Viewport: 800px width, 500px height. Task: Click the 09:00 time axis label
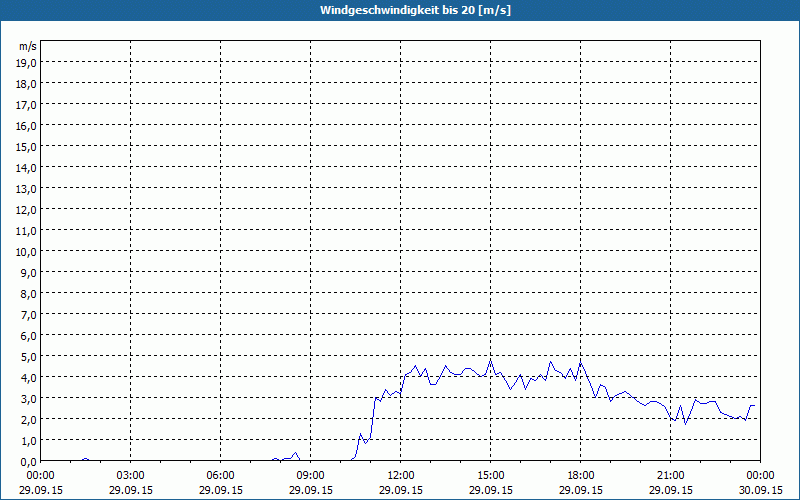click(x=311, y=476)
